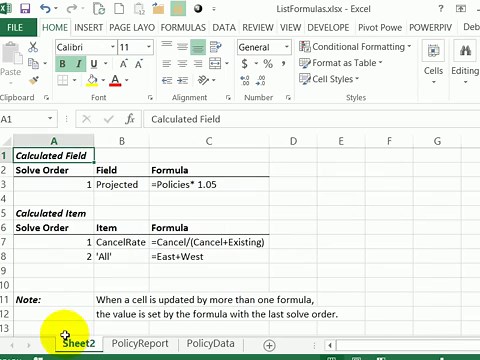Apply top vertical alignment
This screenshot has height=360, width=480.
point(166,47)
